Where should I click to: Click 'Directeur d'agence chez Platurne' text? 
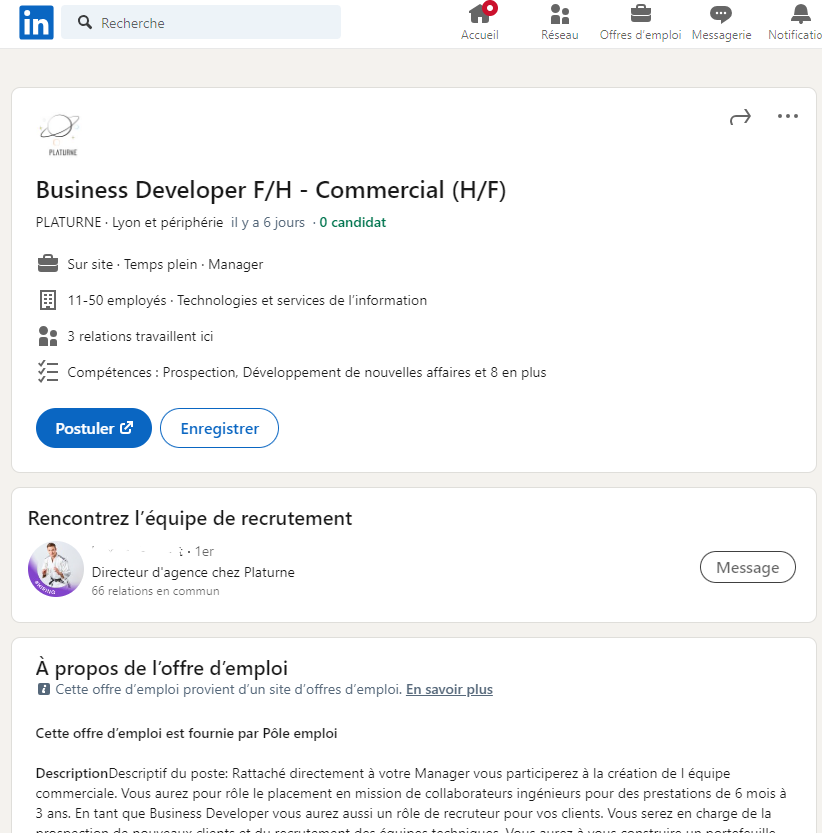pyautogui.click(x=193, y=572)
